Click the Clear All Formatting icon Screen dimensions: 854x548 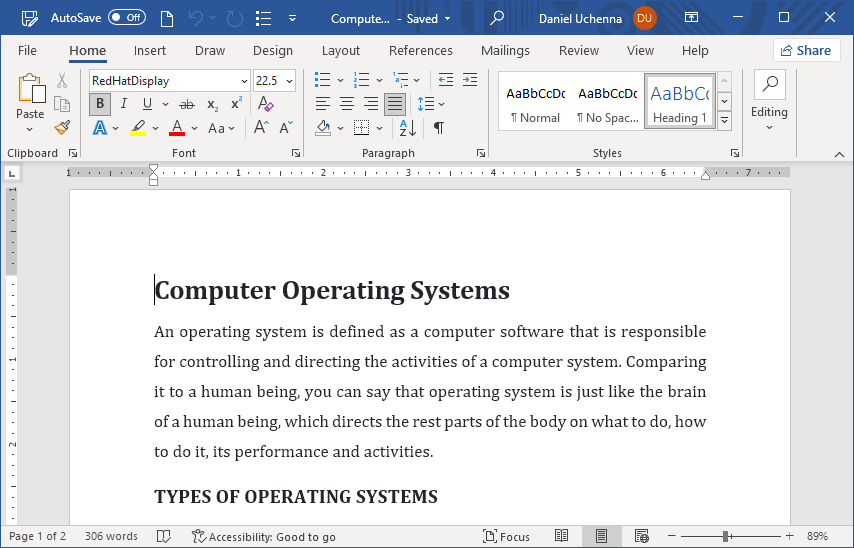point(265,104)
